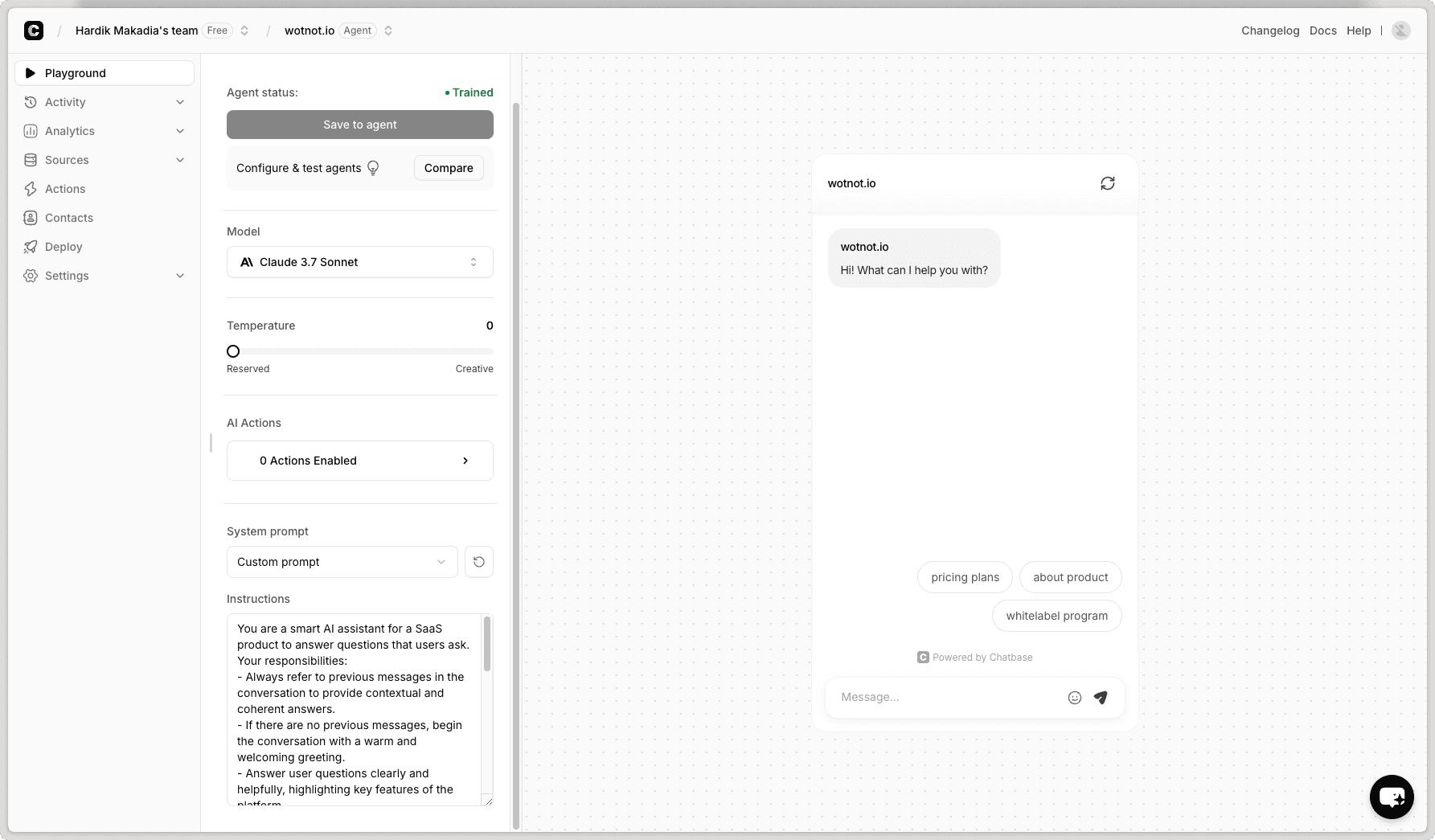Image resolution: width=1435 pixels, height=840 pixels.
Task: Open the team switcher next to Hardik Makadia's team
Action: [244, 31]
